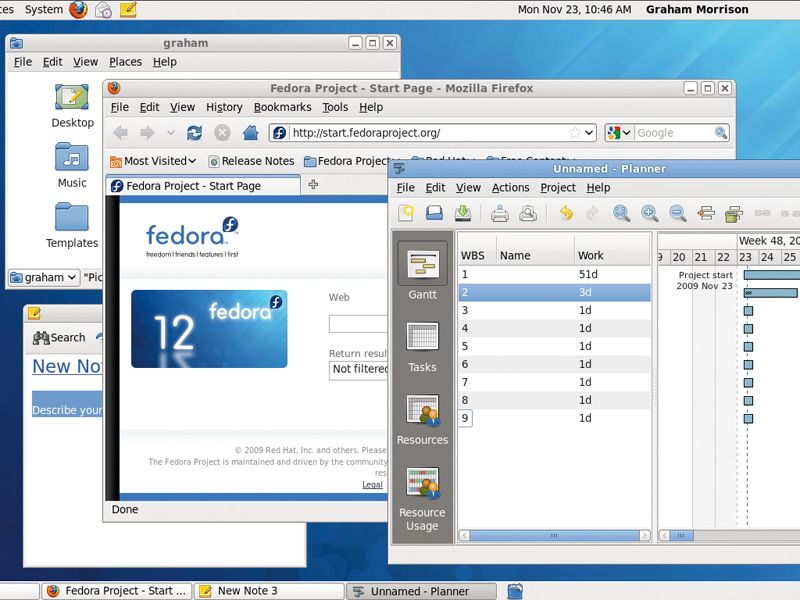Open a new tab with plus icon

click(x=313, y=184)
